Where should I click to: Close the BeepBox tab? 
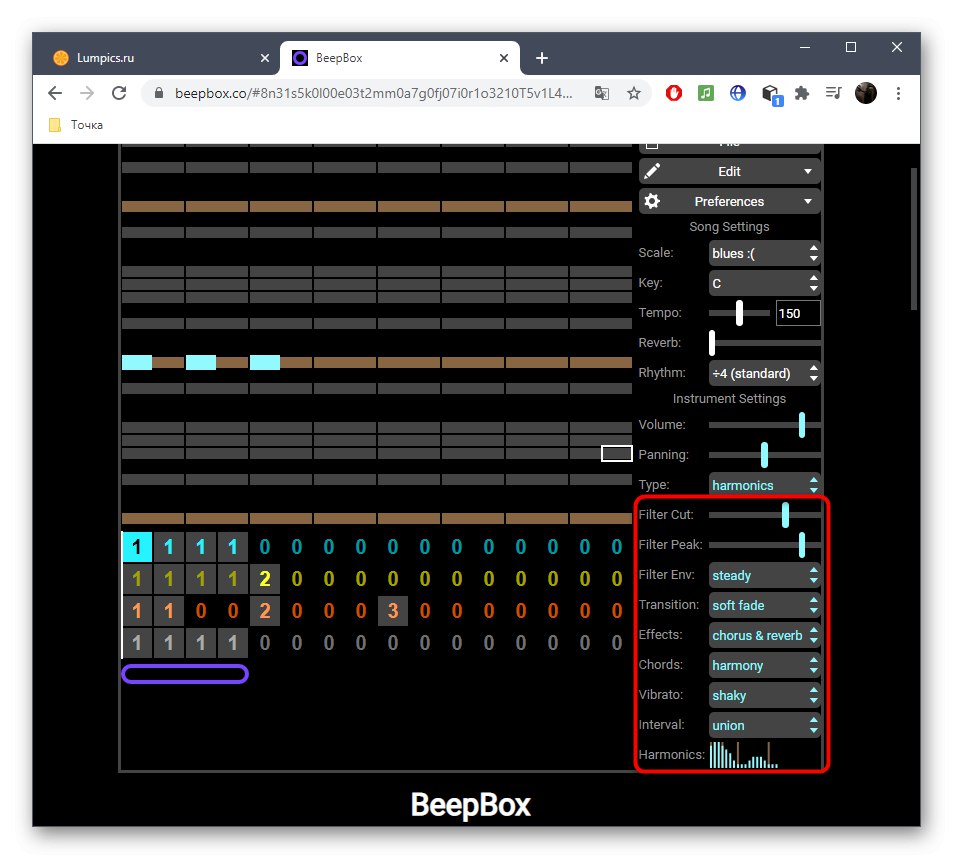pyautogui.click(x=504, y=58)
